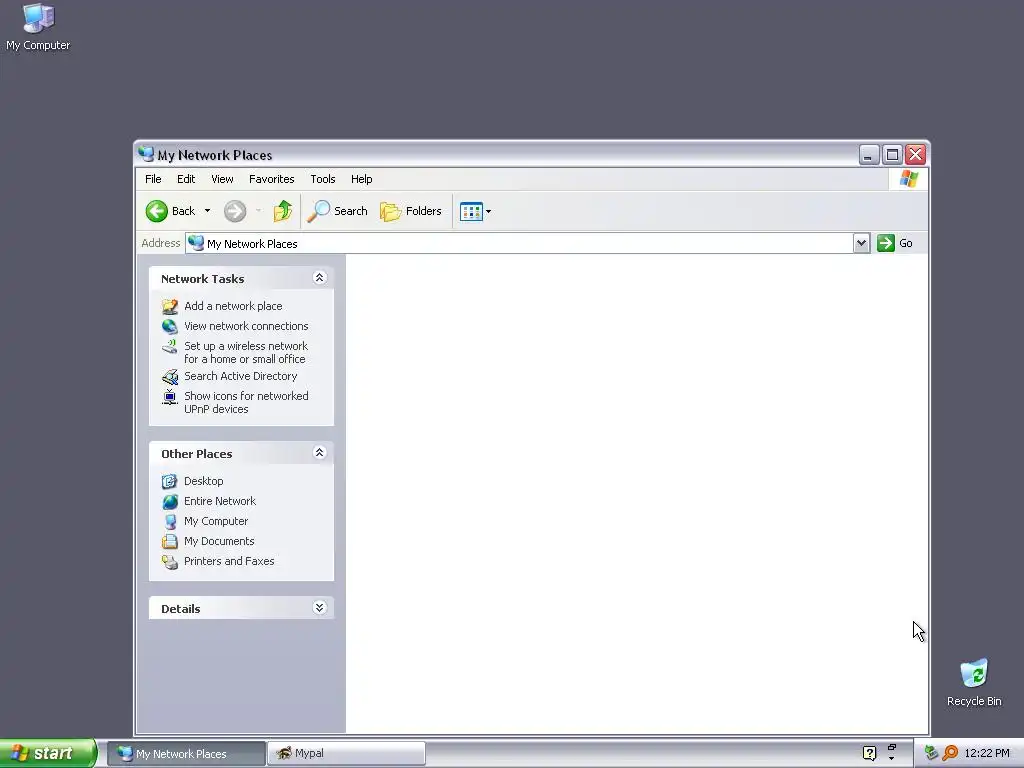This screenshot has height=768, width=1024.
Task: Click the greyed Forward arrow icon
Action: tap(235, 211)
